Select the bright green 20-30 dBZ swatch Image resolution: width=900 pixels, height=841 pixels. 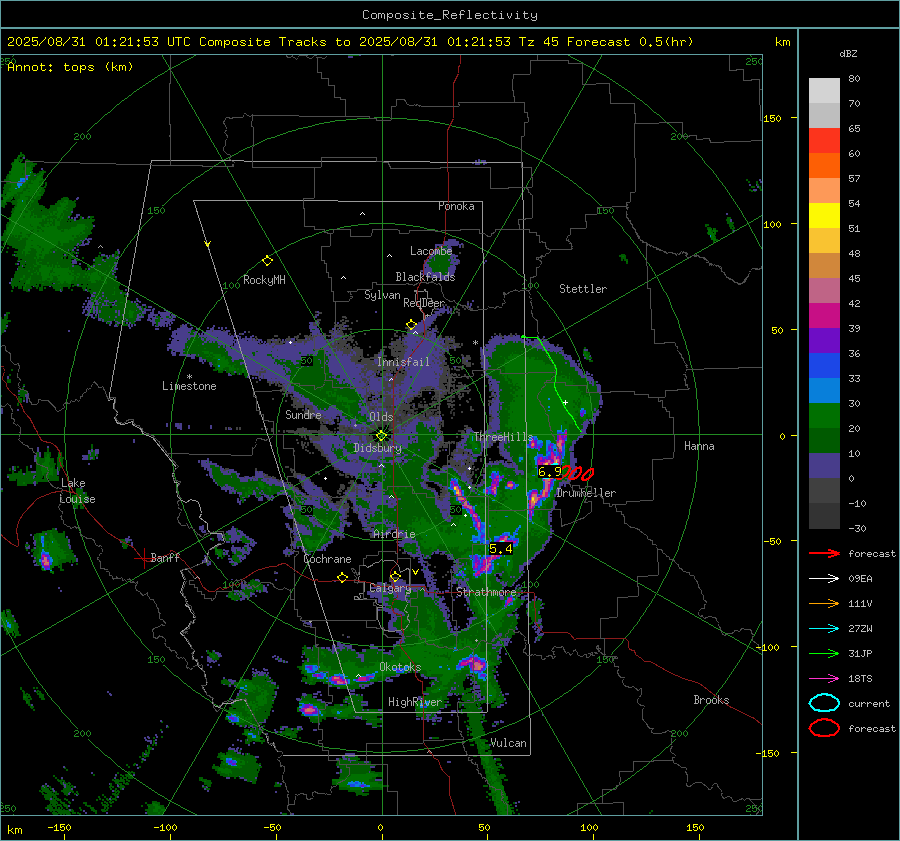pyautogui.click(x=824, y=416)
